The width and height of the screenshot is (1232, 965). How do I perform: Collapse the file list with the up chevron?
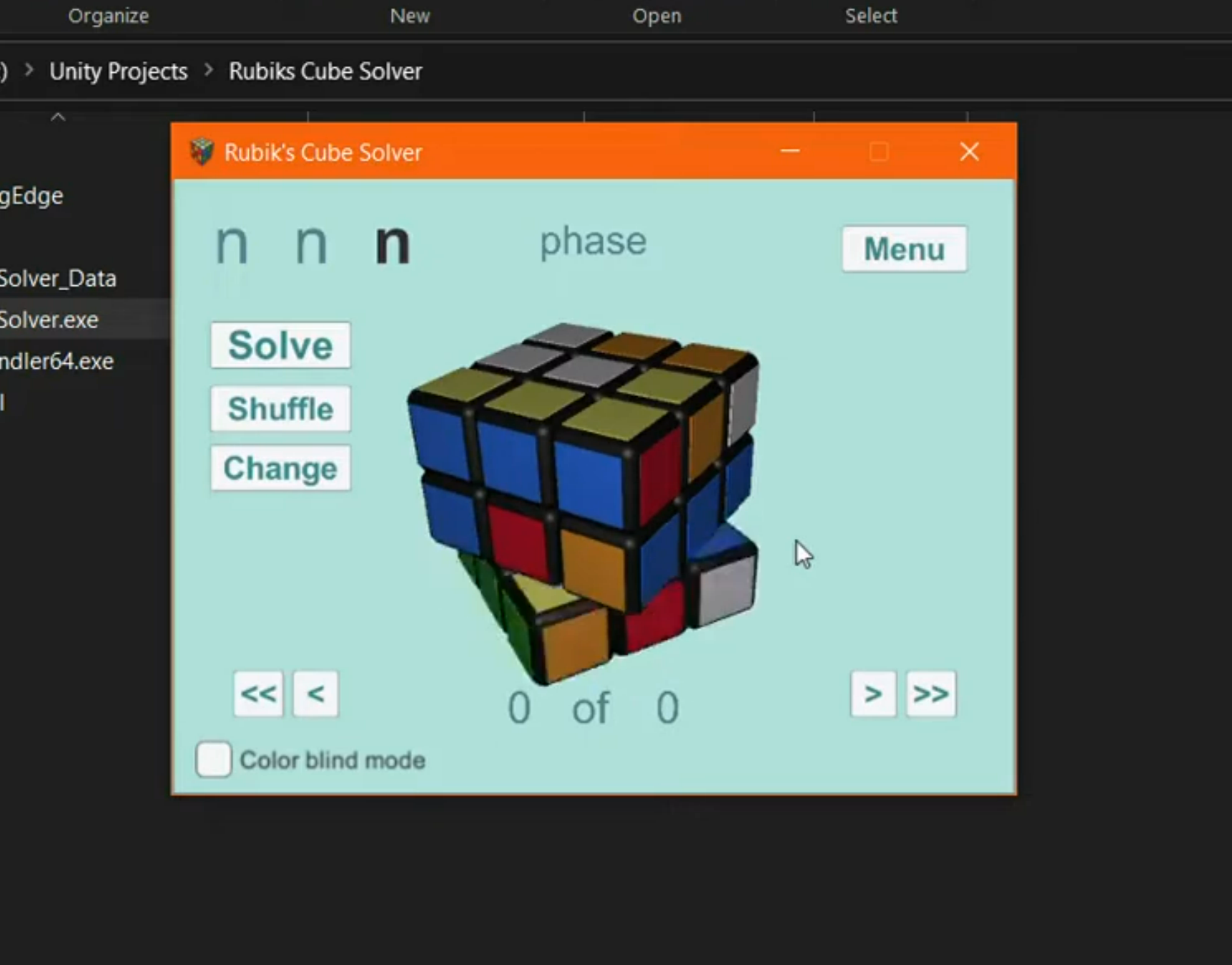[x=59, y=116]
